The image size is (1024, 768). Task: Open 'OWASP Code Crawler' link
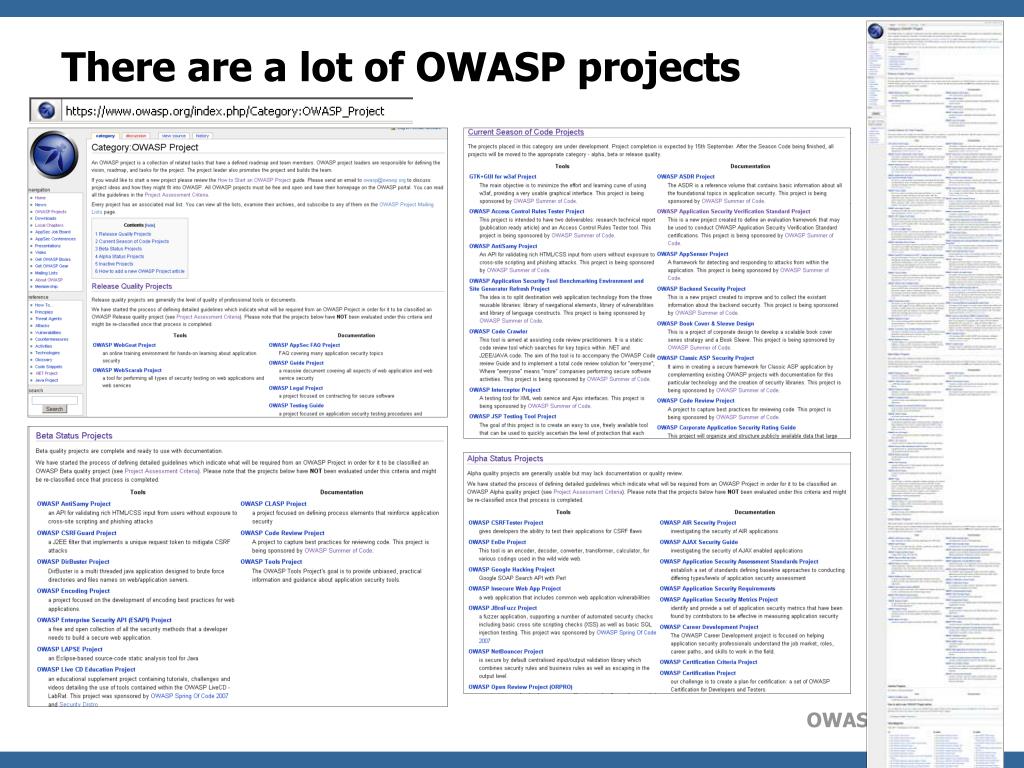[x=498, y=331]
